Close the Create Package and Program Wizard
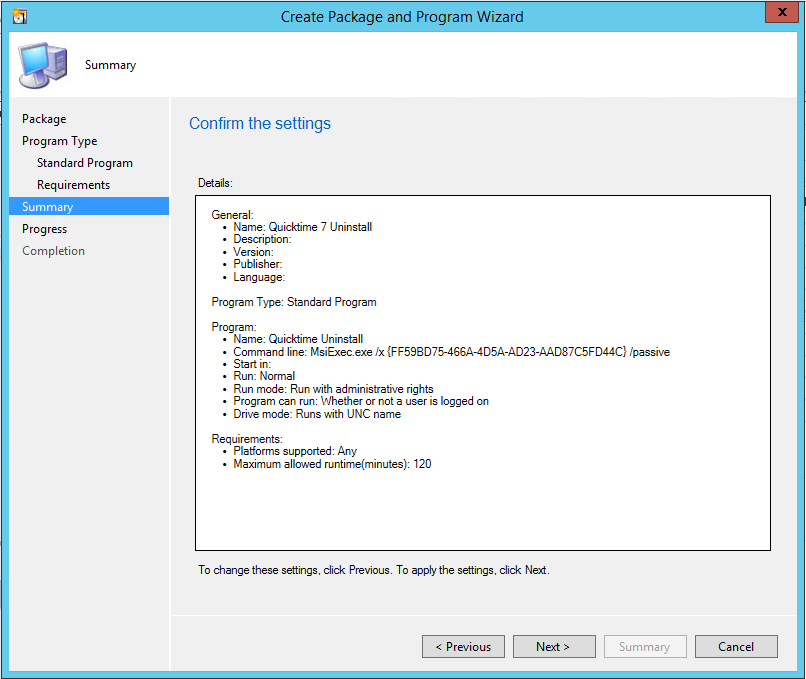 [x=781, y=12]
